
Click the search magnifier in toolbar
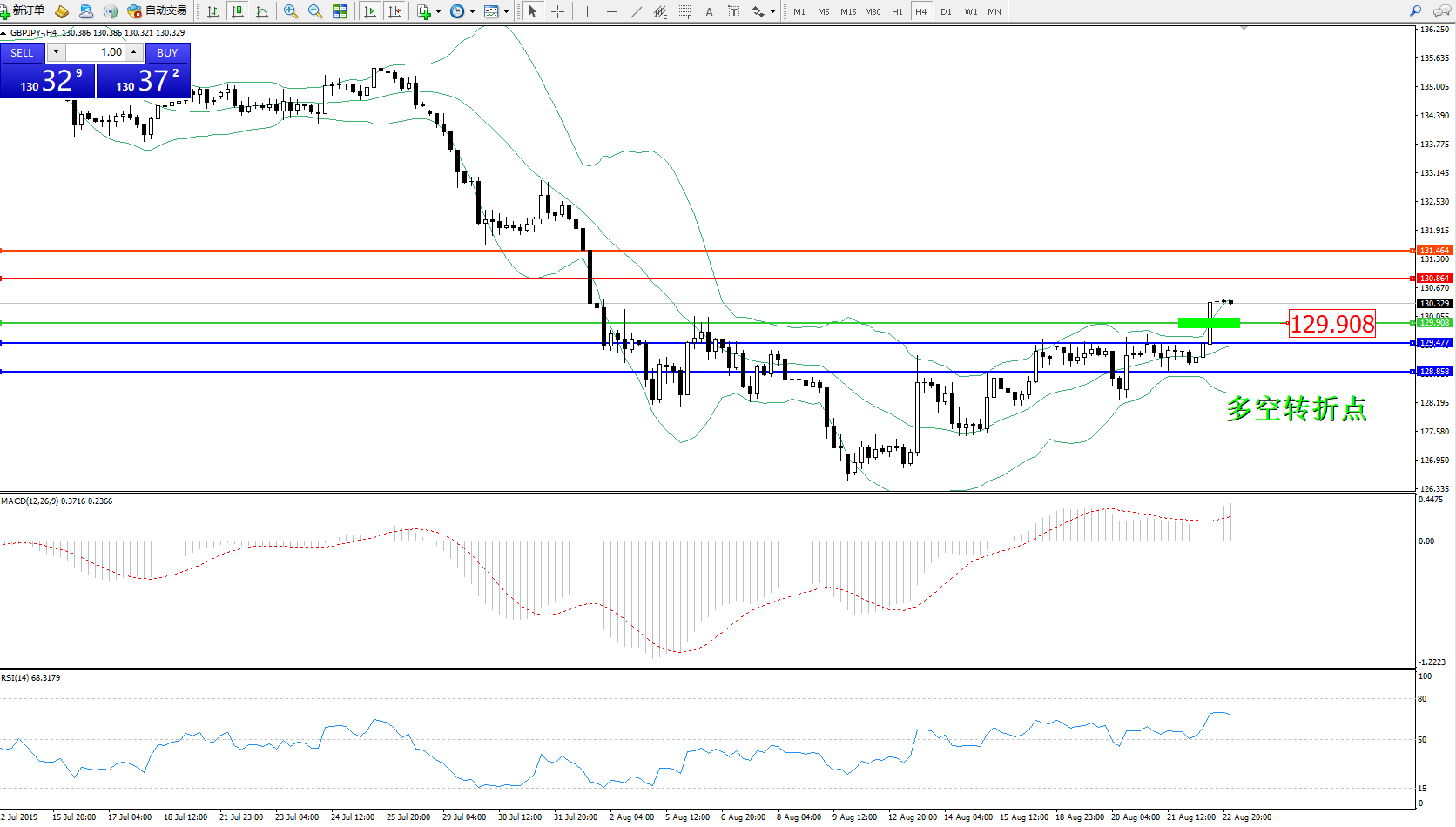(x=1415, y=11)
